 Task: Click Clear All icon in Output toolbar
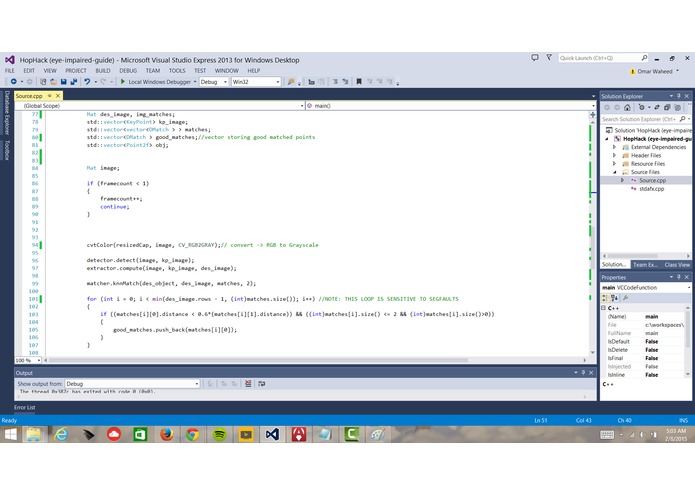(x=248, y=384)
